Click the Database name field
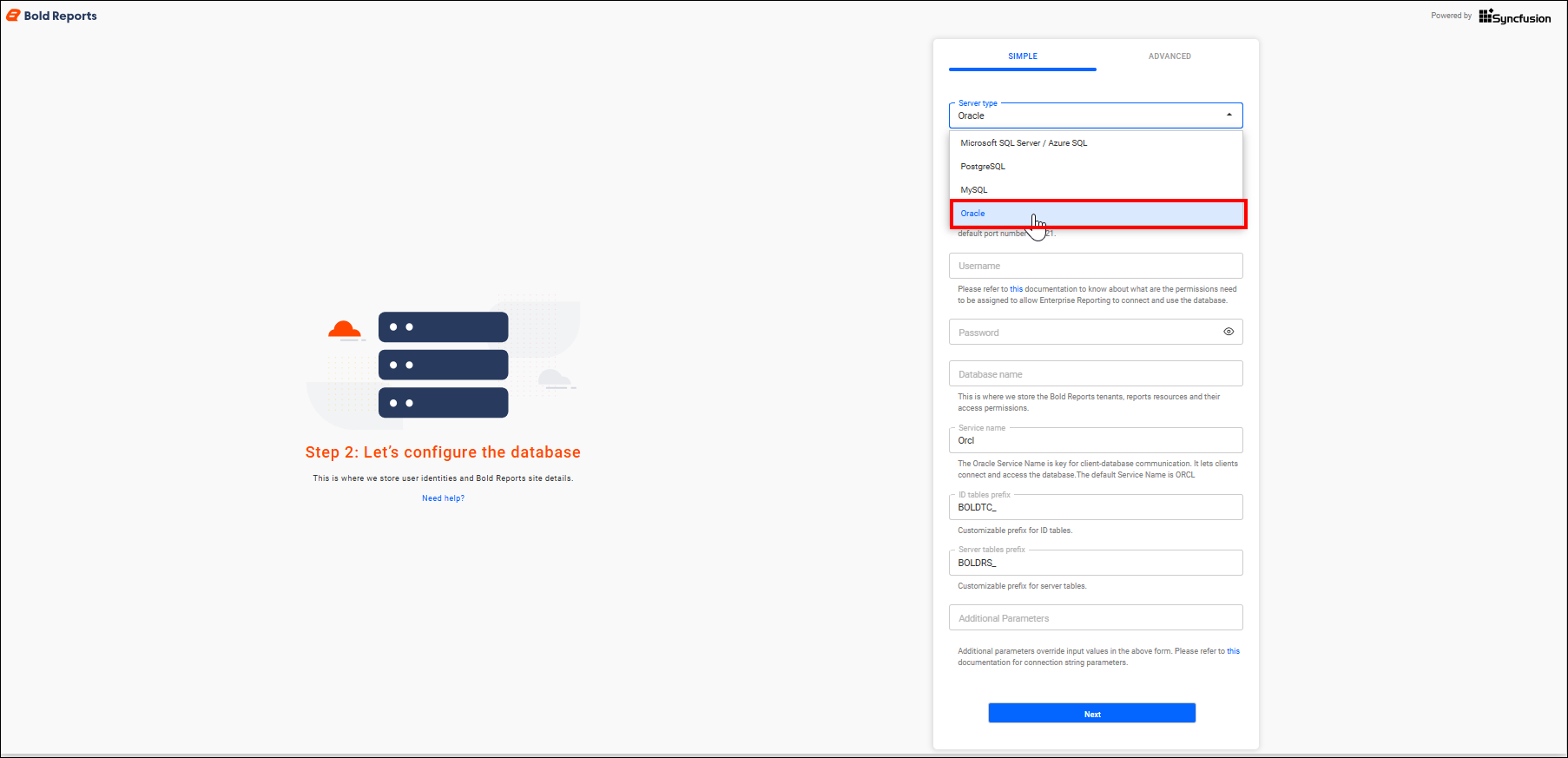Viewport: 1568px width, 758px height. pos(1096,374)
